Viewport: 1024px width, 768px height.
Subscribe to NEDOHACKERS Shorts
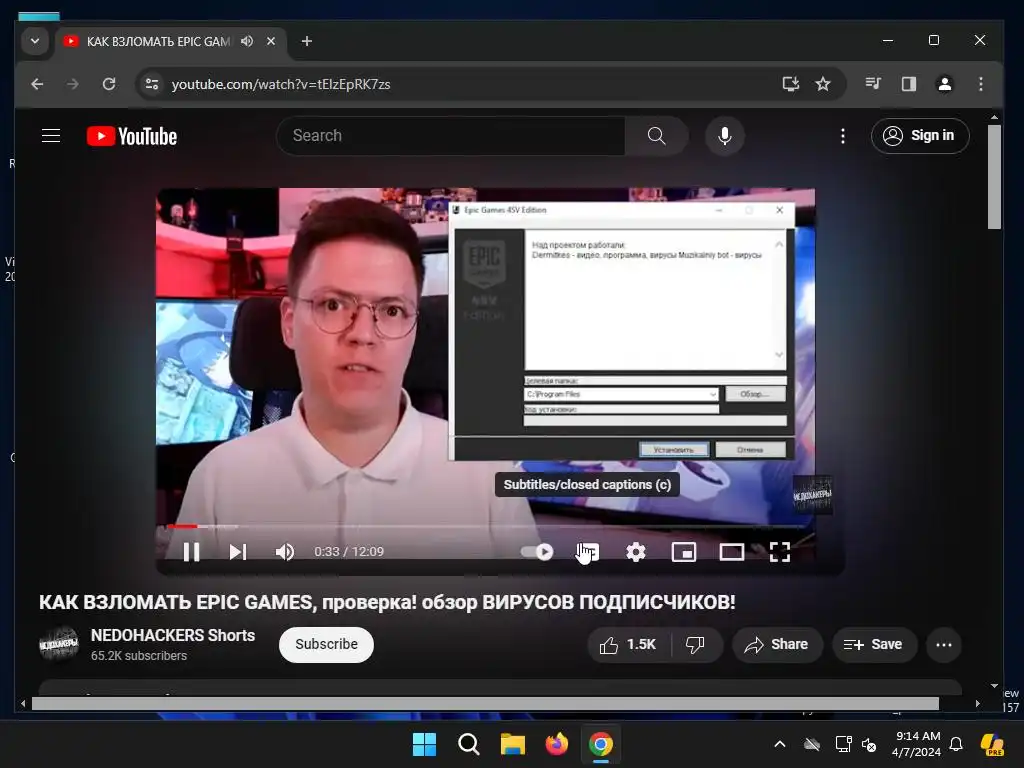tap(326, 645)
